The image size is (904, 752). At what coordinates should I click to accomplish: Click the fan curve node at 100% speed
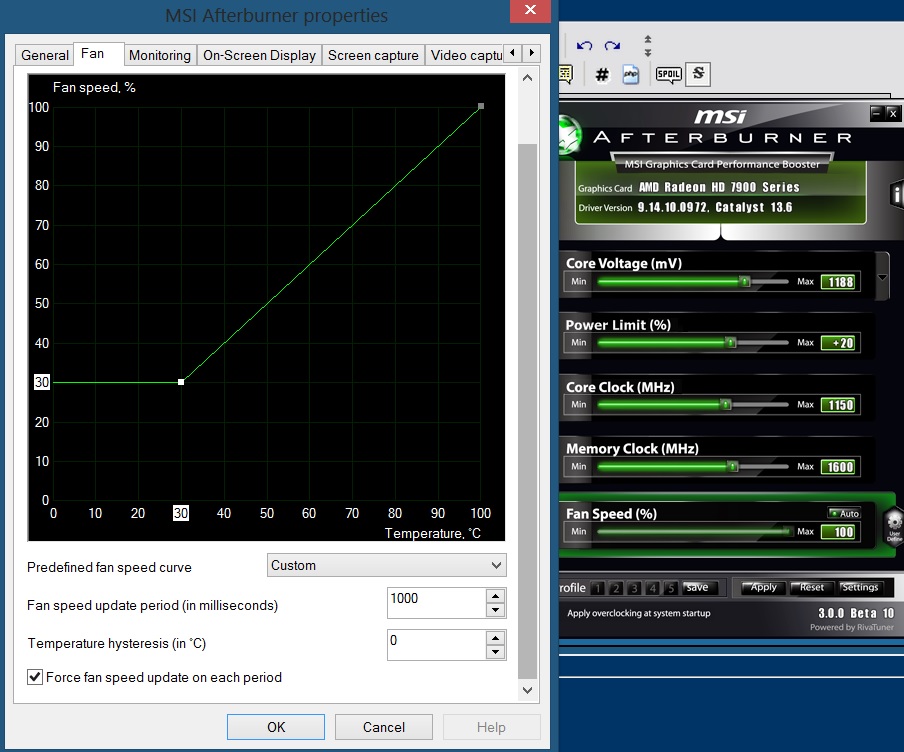click(x=481, y=106)
